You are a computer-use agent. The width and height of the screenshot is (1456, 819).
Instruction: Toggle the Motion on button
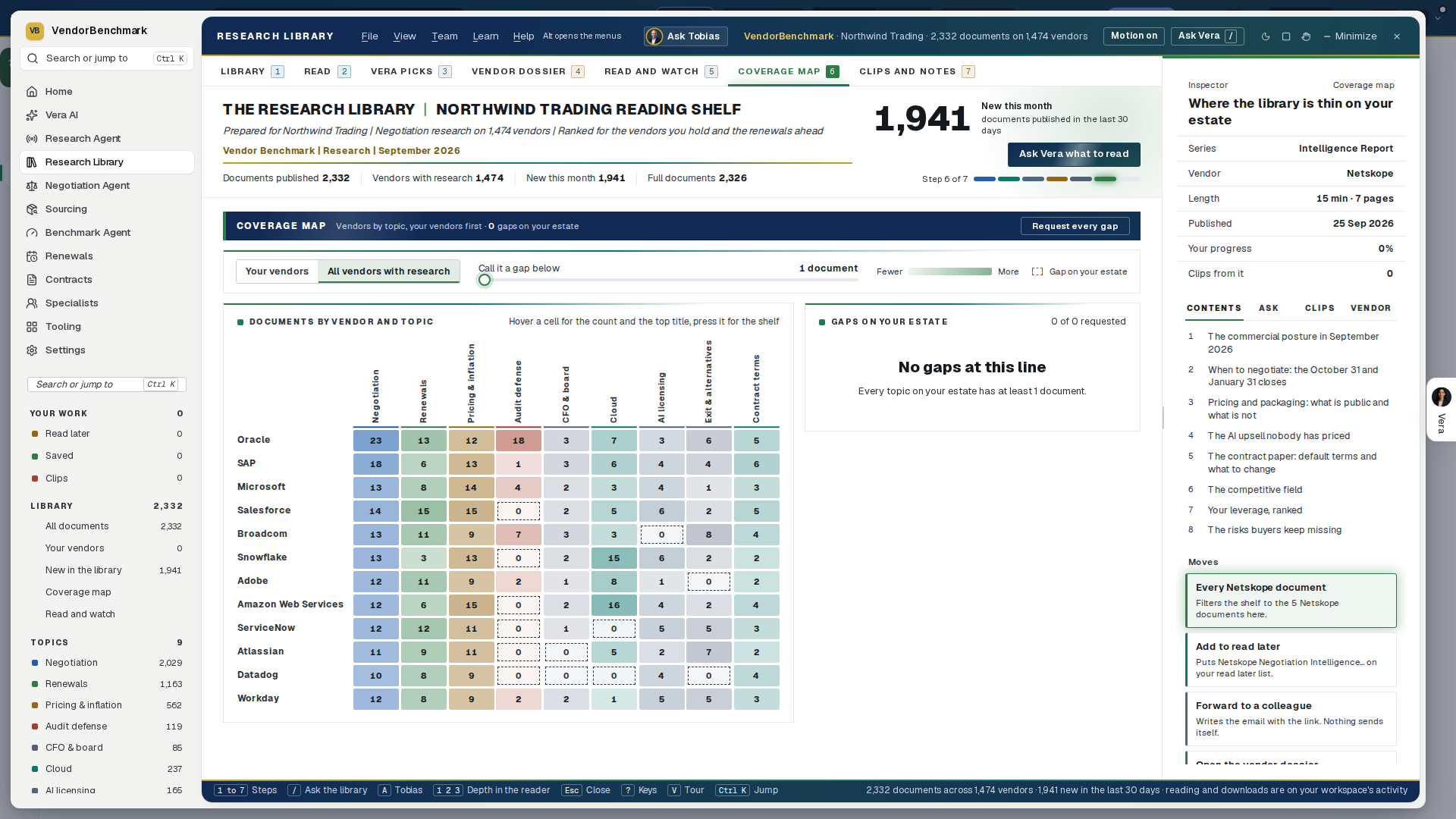pos(1134,36)
